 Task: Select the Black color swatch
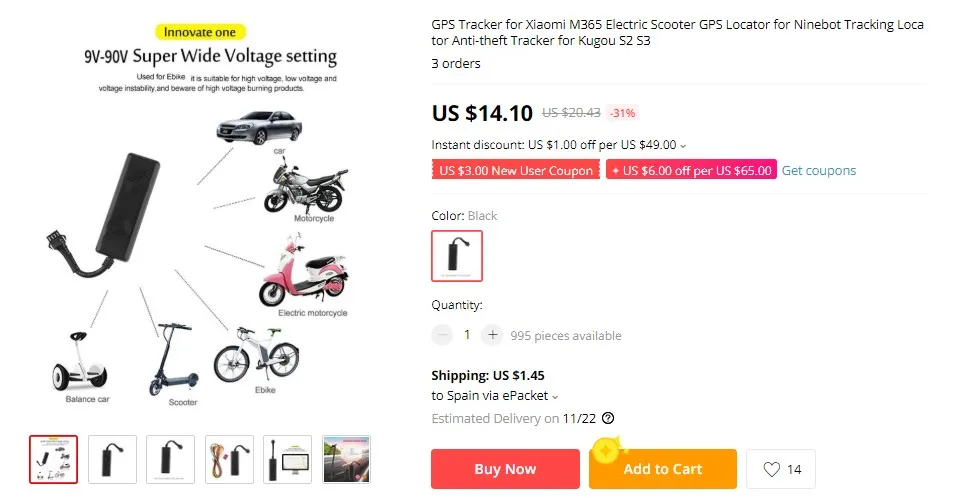coord(457,255)
